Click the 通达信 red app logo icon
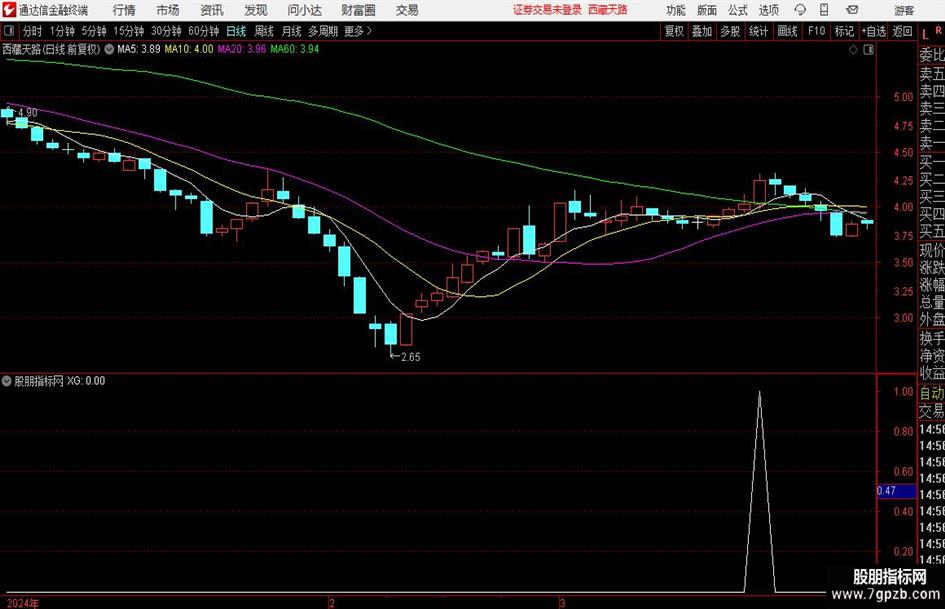Screen dimensions: 945x609 click(x=8, y=10)
